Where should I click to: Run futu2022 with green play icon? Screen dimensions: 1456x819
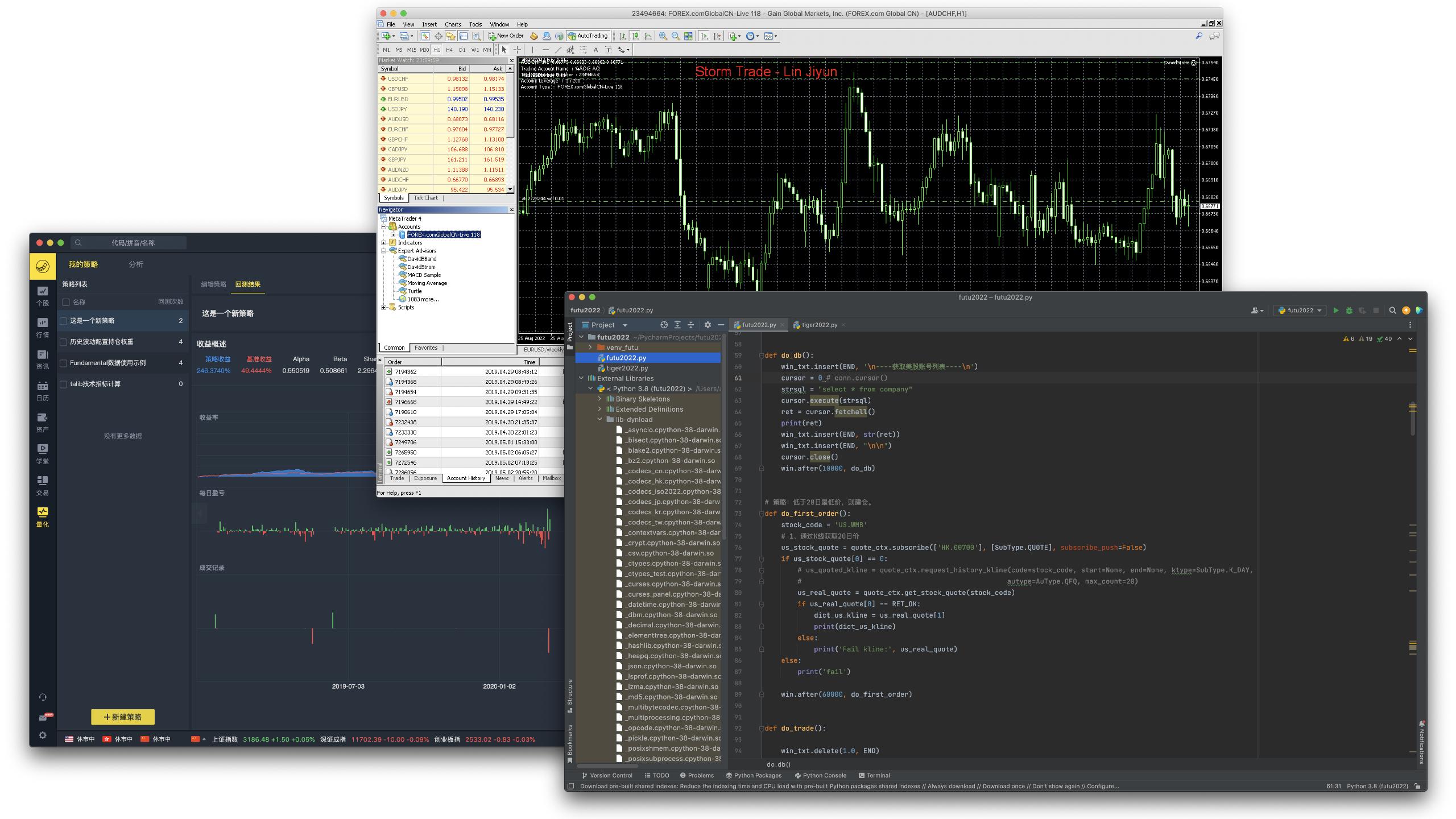point(1335,311)
